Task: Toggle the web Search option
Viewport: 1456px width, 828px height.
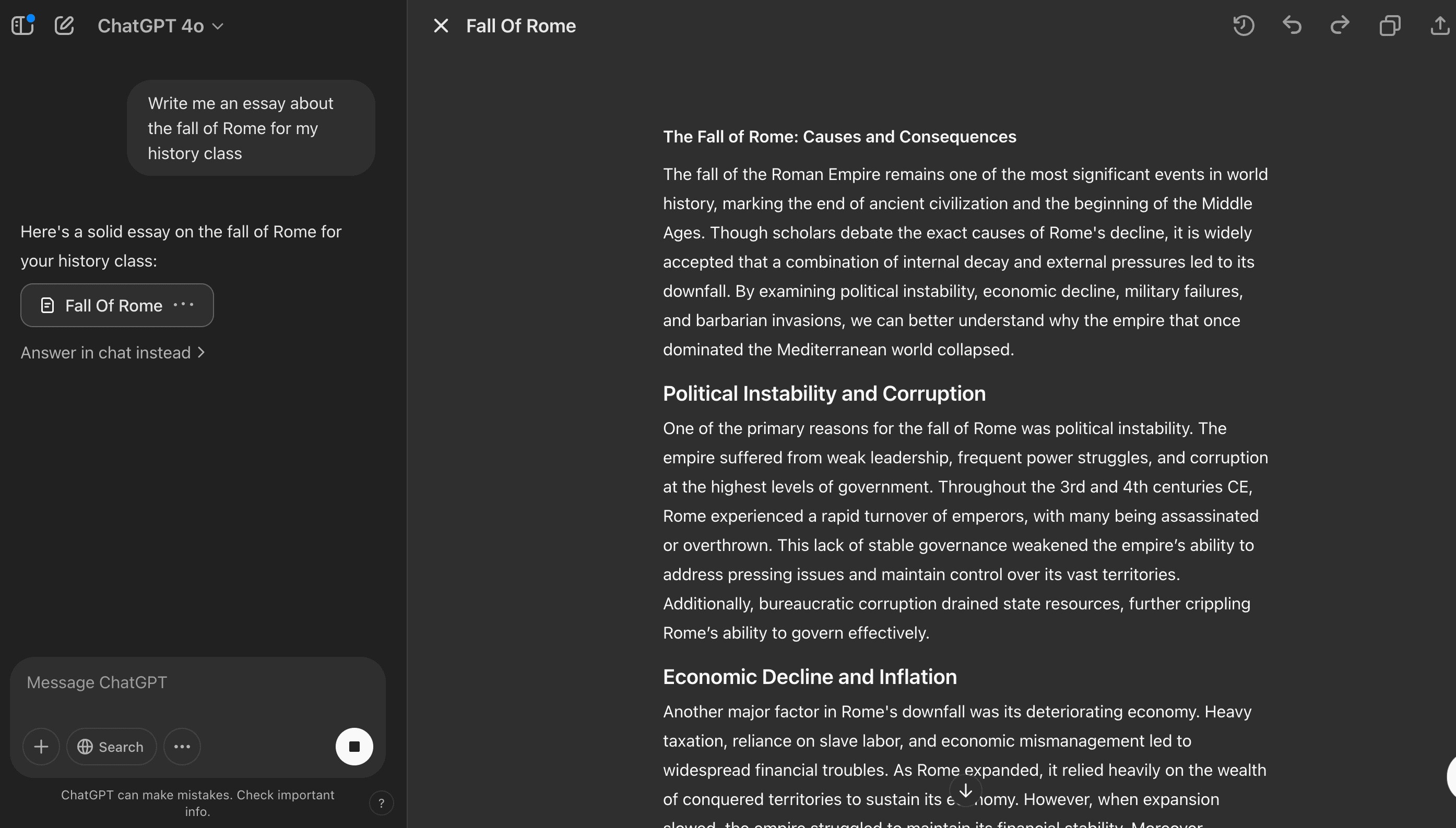Action: pos(111,747)
